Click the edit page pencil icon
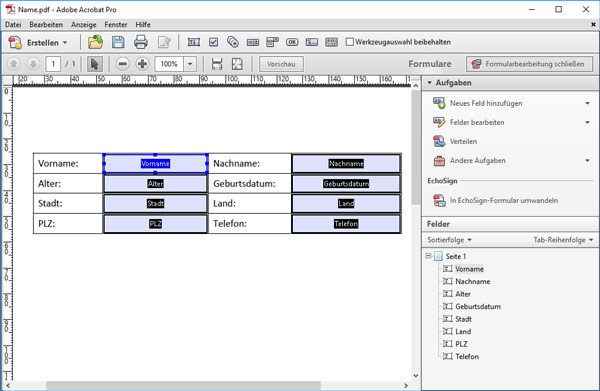Viewport: 600px width, 391px height. click(164, 42)
